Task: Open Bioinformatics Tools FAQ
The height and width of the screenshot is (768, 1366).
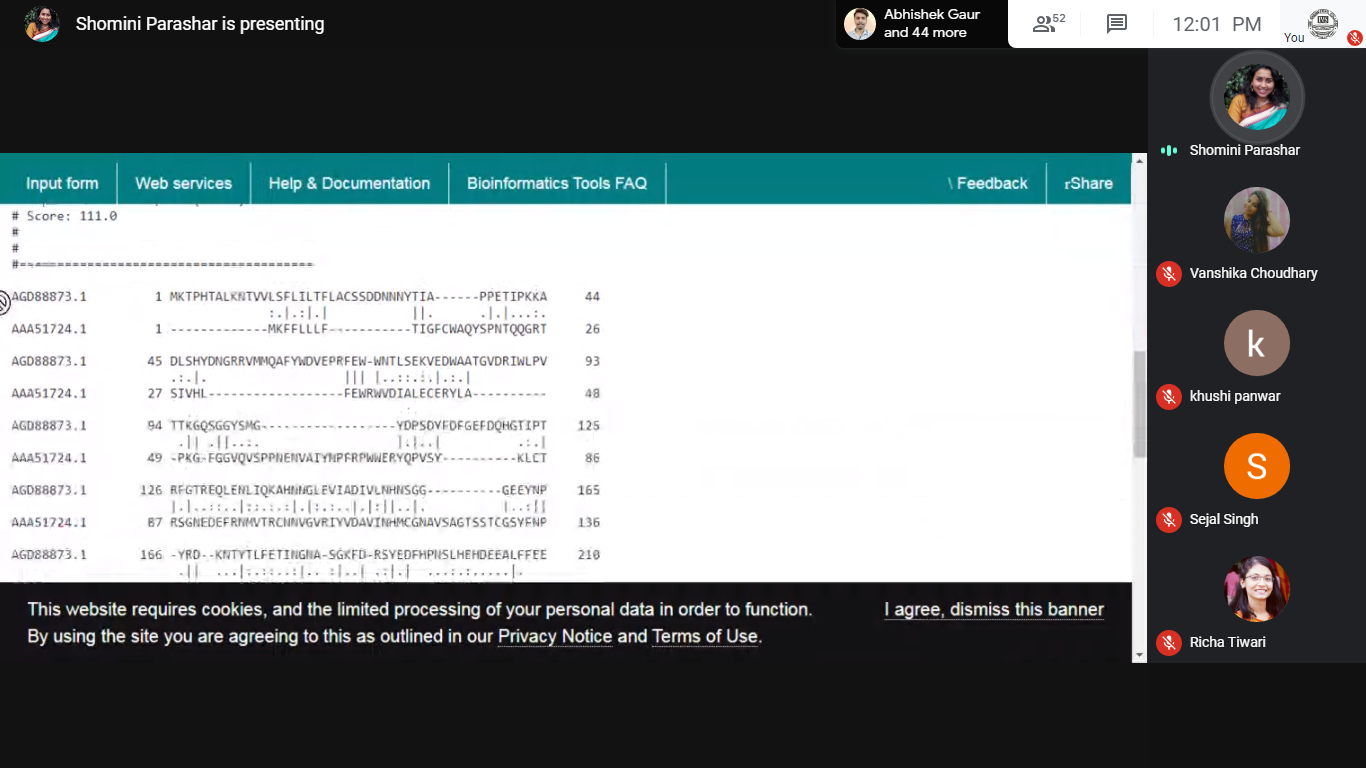Action: (x=557, y=183)
